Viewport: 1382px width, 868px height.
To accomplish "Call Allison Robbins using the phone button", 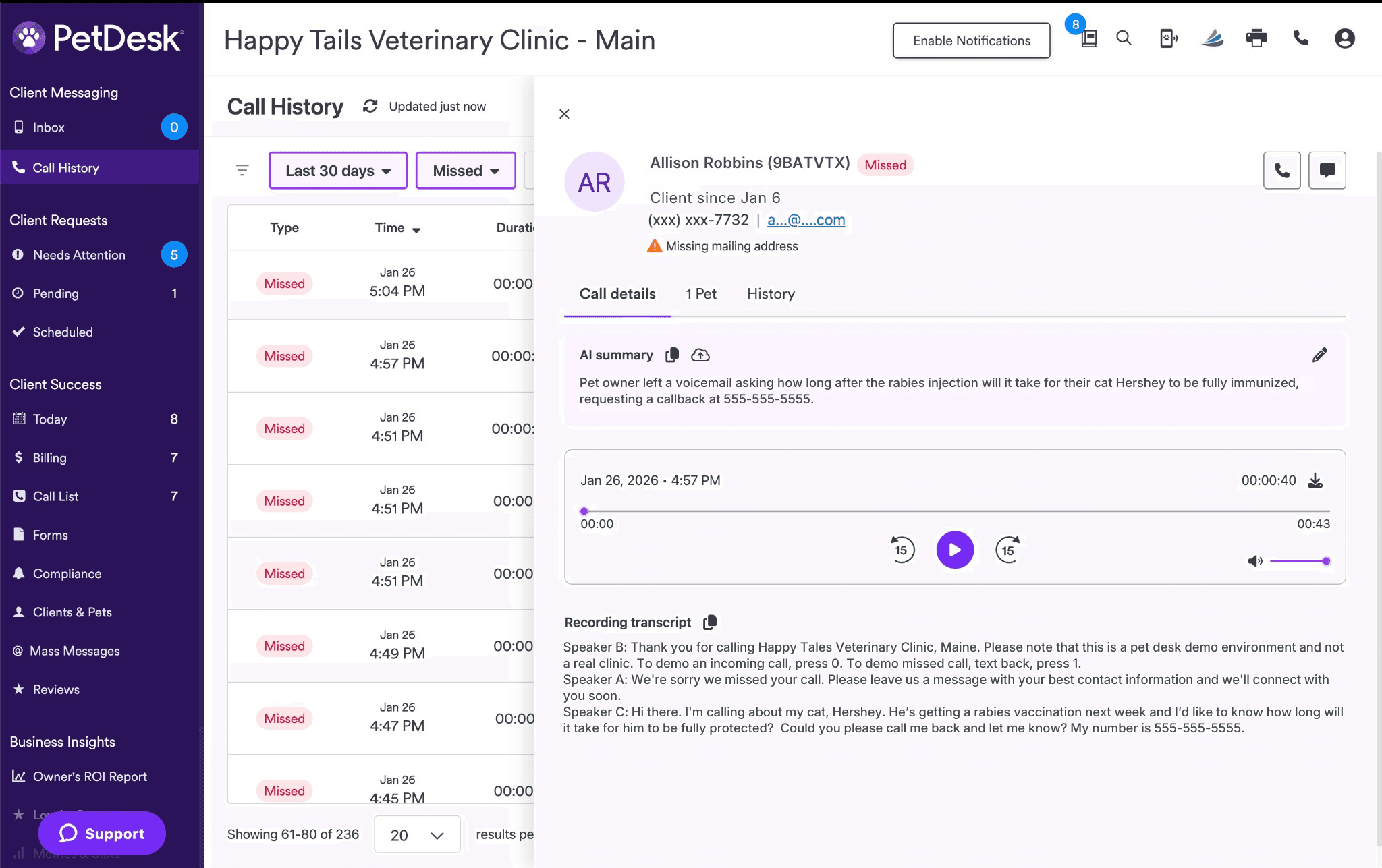I will (1281, 170).
